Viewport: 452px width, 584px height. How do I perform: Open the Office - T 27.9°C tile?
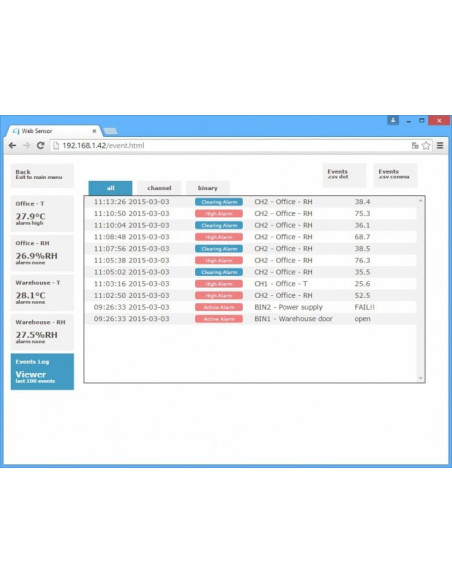(x=42, y=214)
